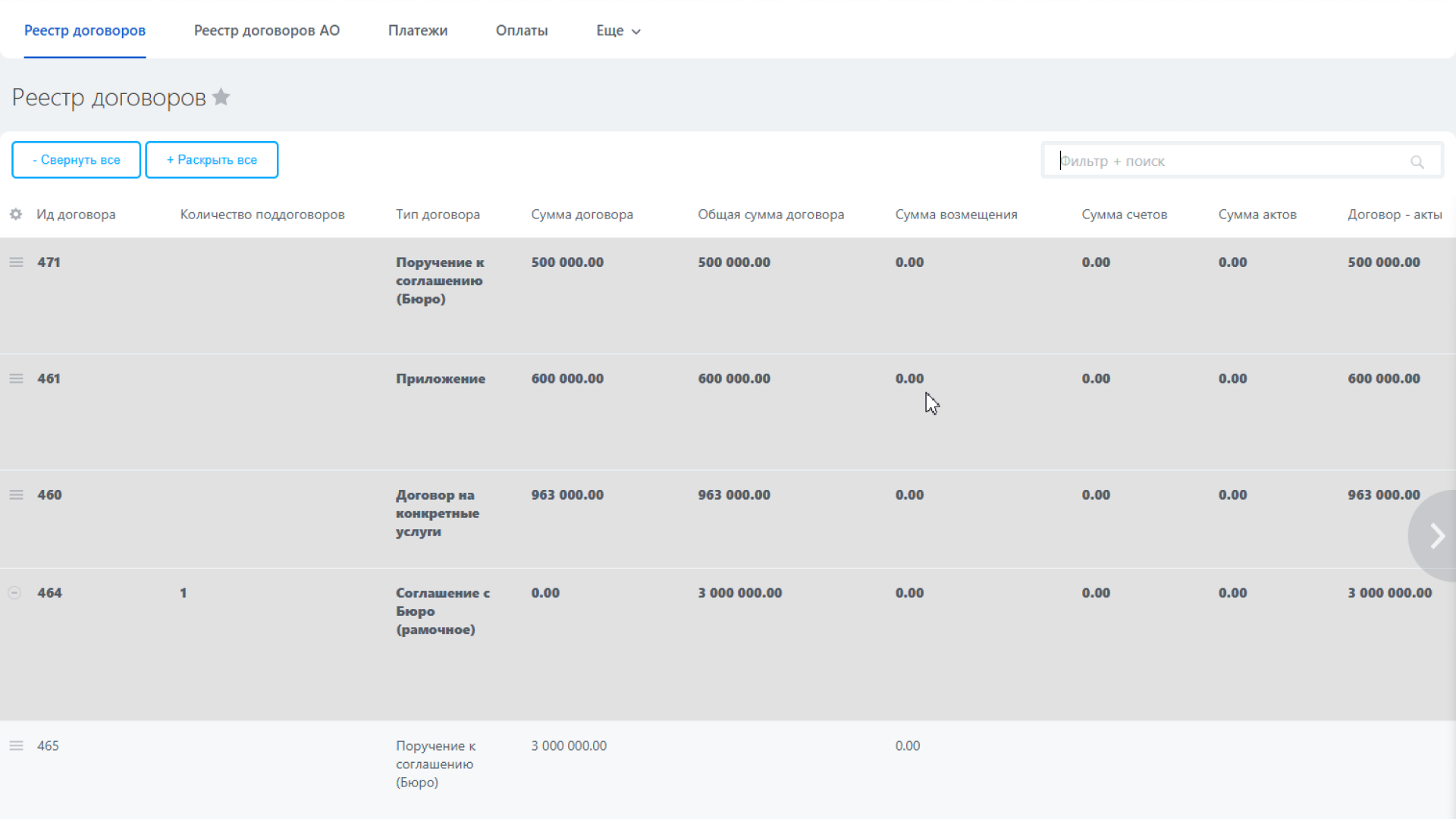The height and width of the screenshot is (819, 1456).
Task: Sort by Сумма договора column header
Action: click(582, 215)
